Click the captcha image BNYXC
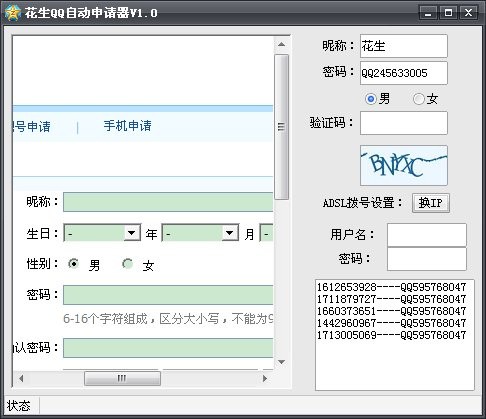This screenshot has width=486, height=419. [404, 165]
